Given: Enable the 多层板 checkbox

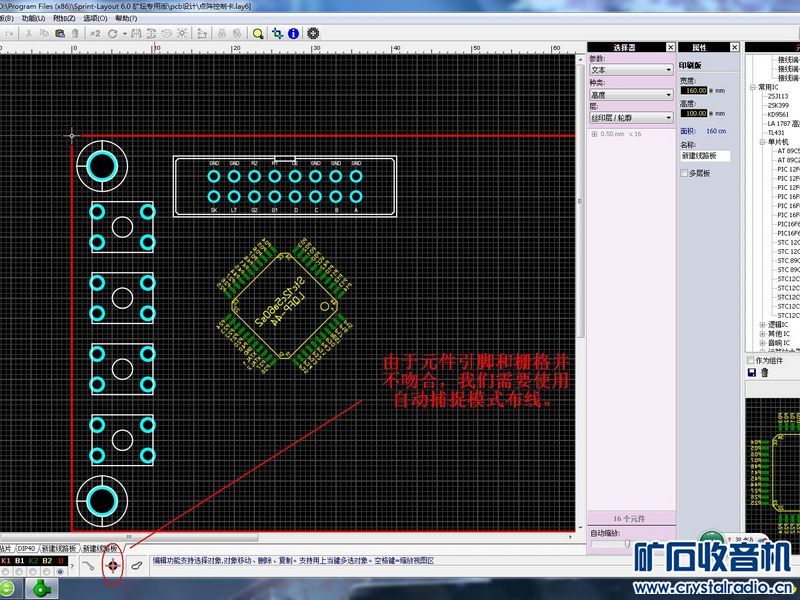Looking at the screenshot, I should coord(684,173).
